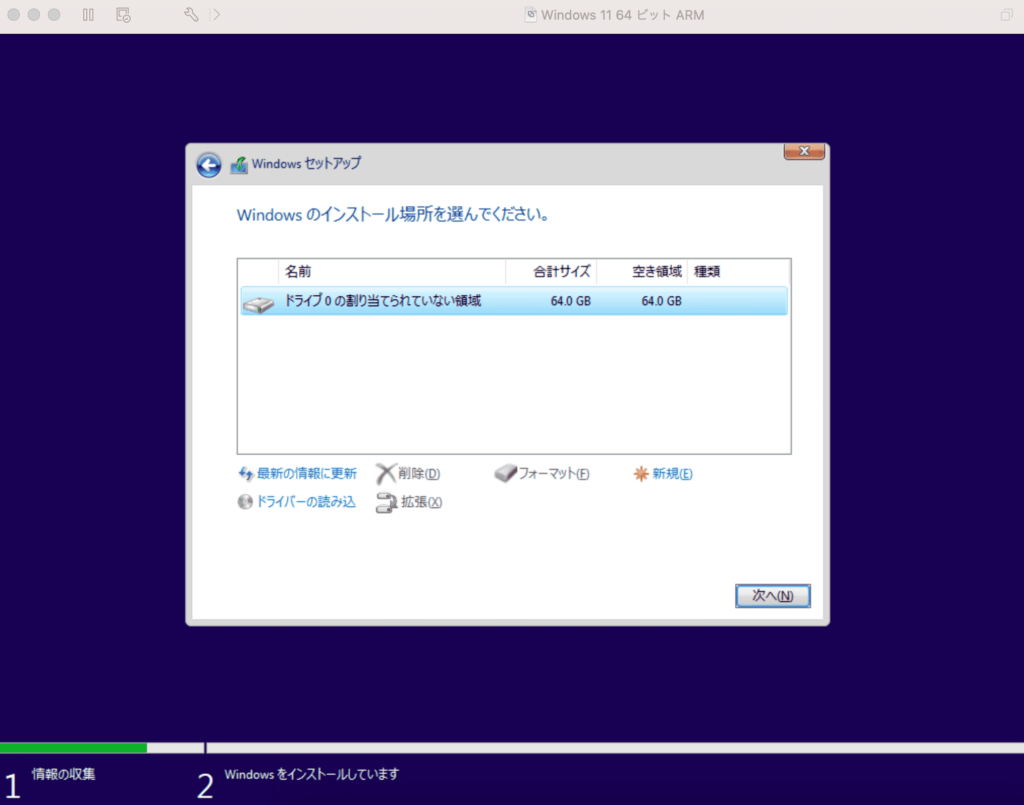The image size is (1024, 805).
Task: Click the chevron arrow next to the wrench
Action: pyautogui.click(x=216, y=14)
